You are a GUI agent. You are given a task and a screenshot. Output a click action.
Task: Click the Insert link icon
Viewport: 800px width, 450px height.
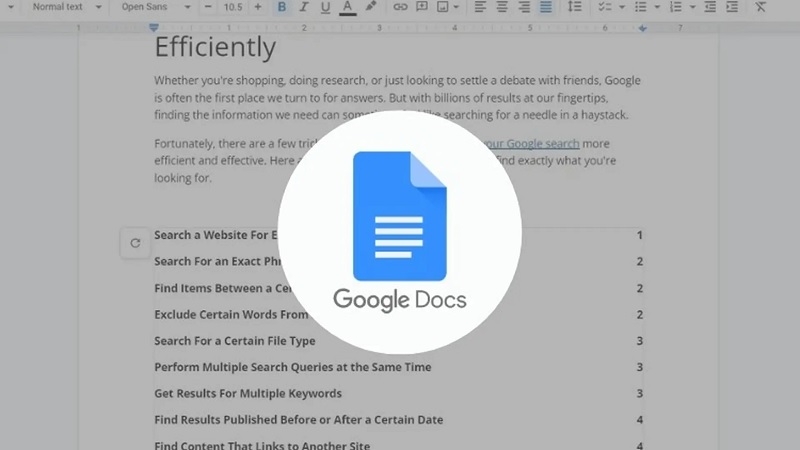point(400,7)
